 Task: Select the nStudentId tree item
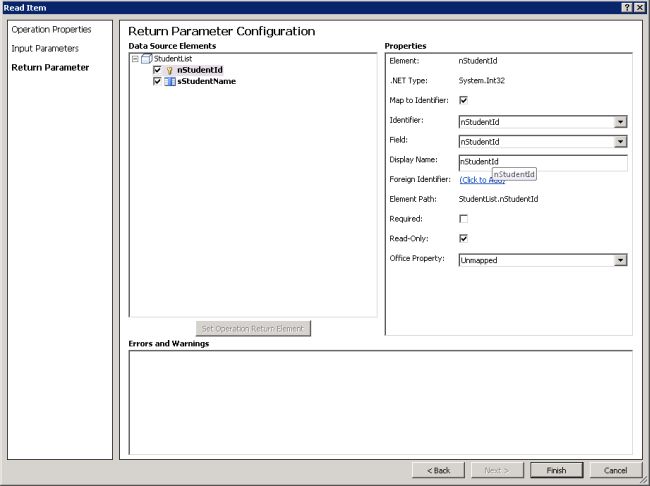coord(200,70)
